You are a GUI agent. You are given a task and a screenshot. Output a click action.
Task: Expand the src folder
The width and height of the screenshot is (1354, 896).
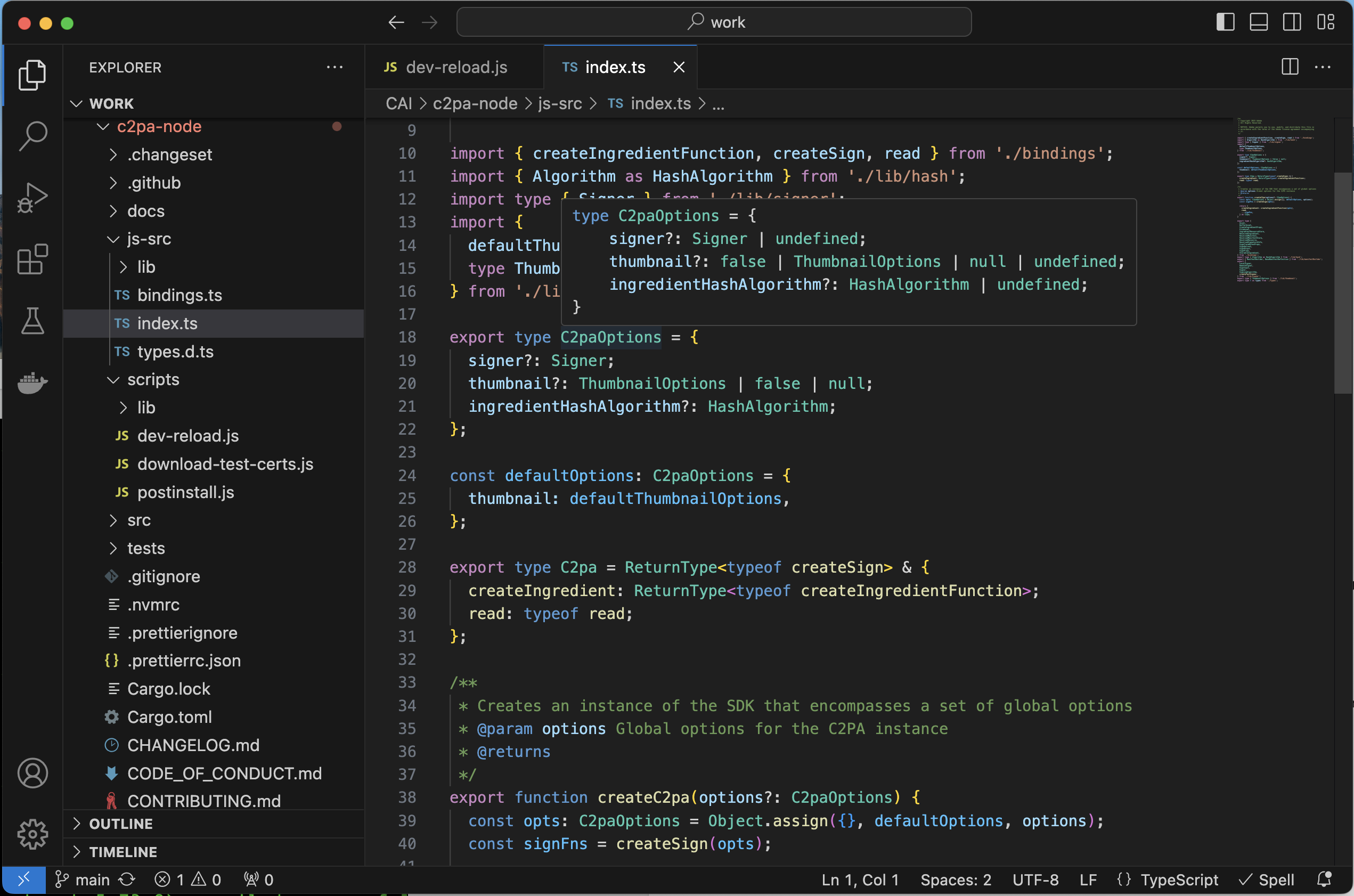(214, 520)
